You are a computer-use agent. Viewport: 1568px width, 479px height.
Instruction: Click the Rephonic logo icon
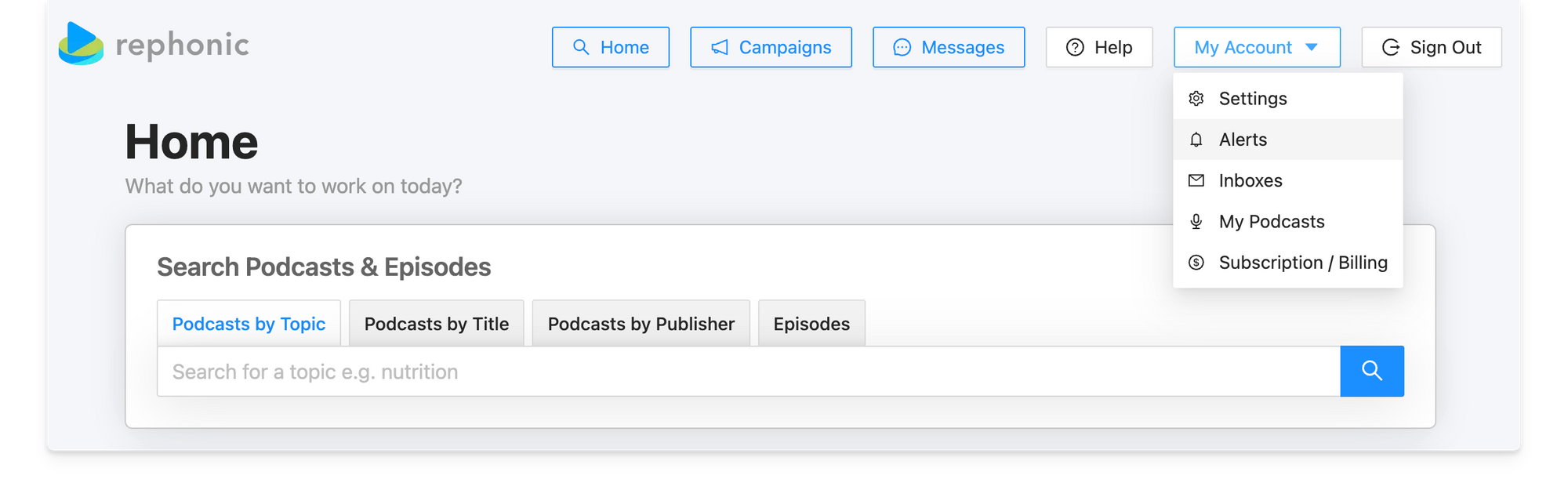(81, 44)
